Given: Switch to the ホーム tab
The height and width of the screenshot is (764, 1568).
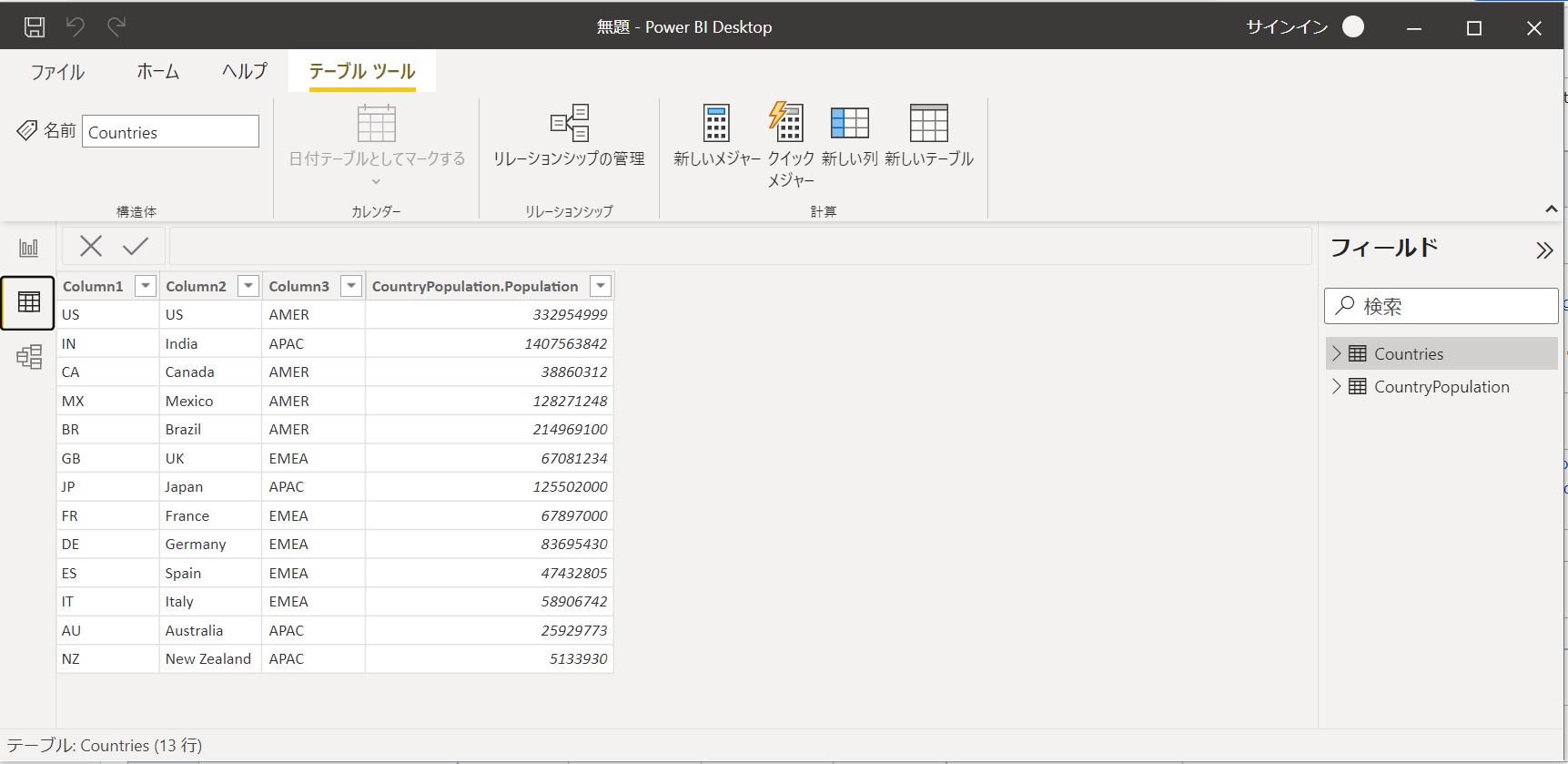Looking at the screenshot, I should pos(157,72).
